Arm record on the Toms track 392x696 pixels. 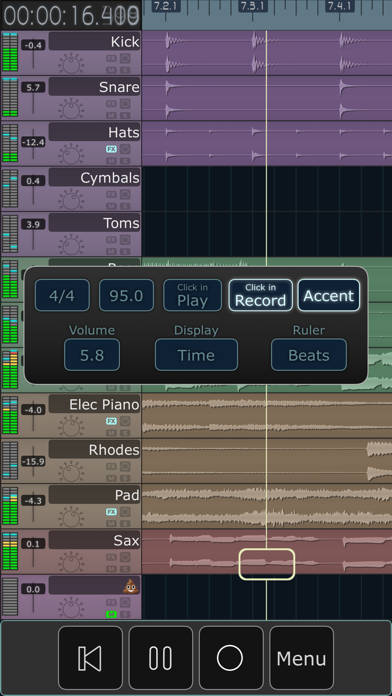tap(125, 240)
